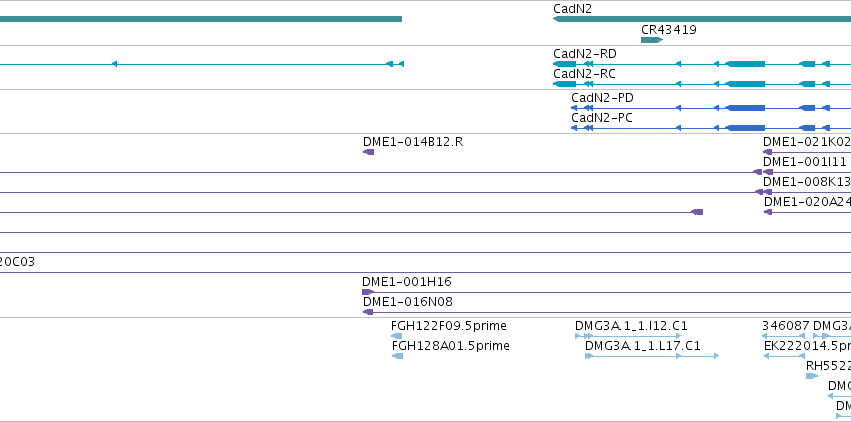Select the 346087 alignment line

coord(784,336)
